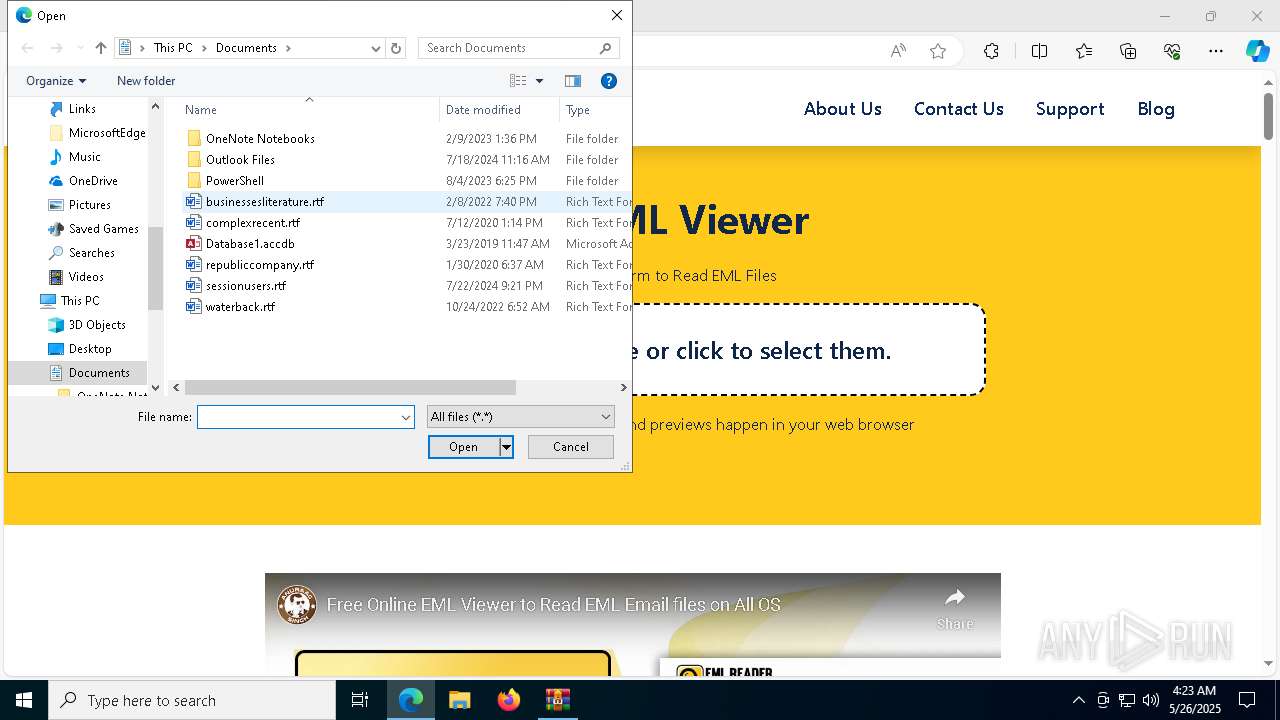Select Pictures in navigation pane
The height and width of the screenshot is (720, 1280).
click(x=89, y=205)
